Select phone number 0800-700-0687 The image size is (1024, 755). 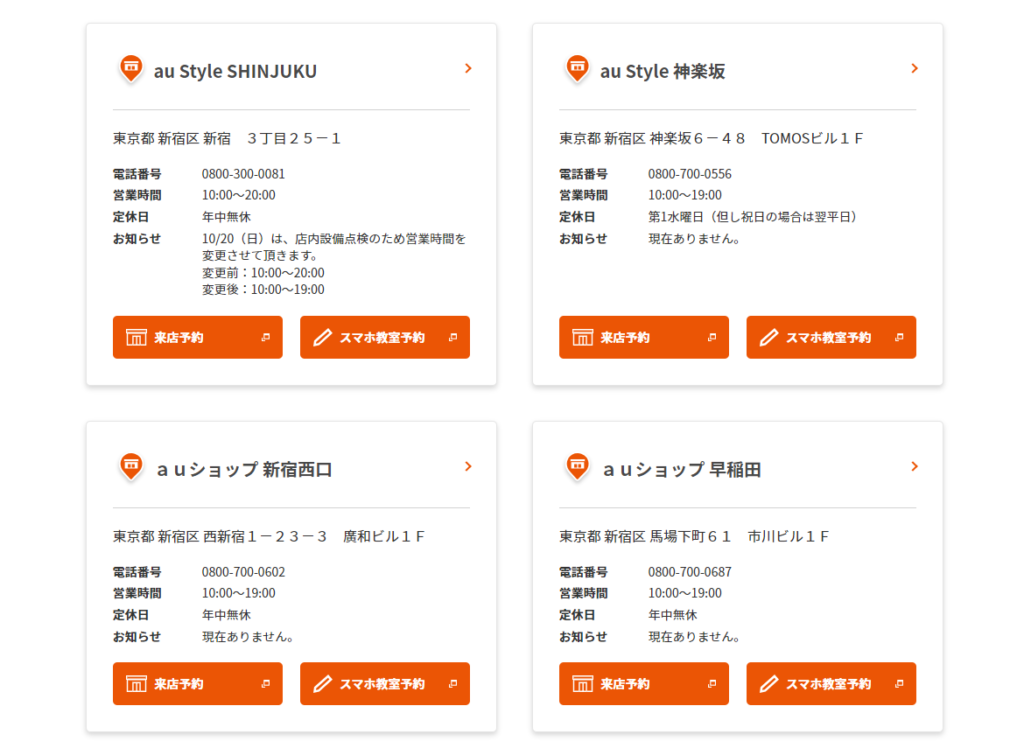pyautogui.click(x=690, y=572)
